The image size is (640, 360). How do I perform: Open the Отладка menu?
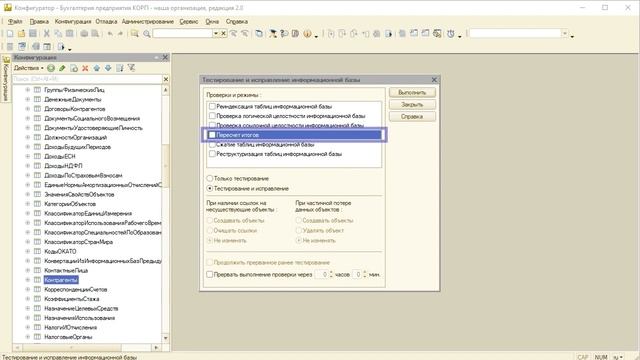click(107, 22)
